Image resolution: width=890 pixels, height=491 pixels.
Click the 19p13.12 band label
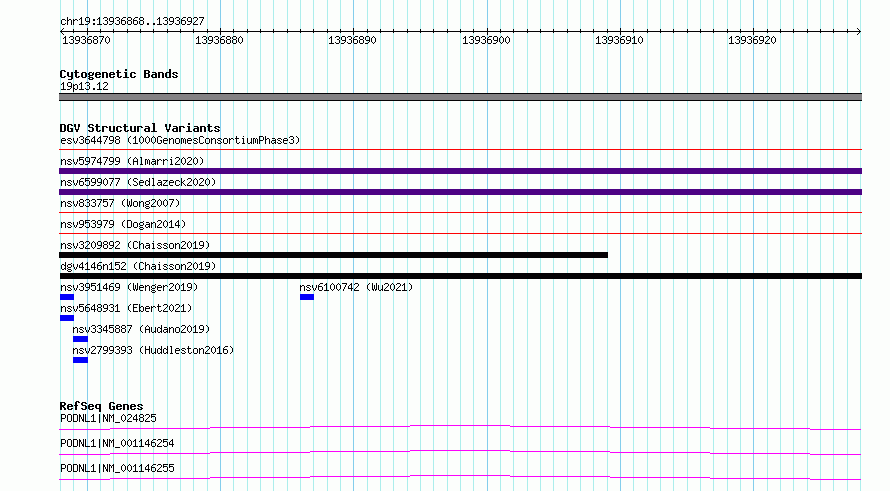tap(84, 86)
